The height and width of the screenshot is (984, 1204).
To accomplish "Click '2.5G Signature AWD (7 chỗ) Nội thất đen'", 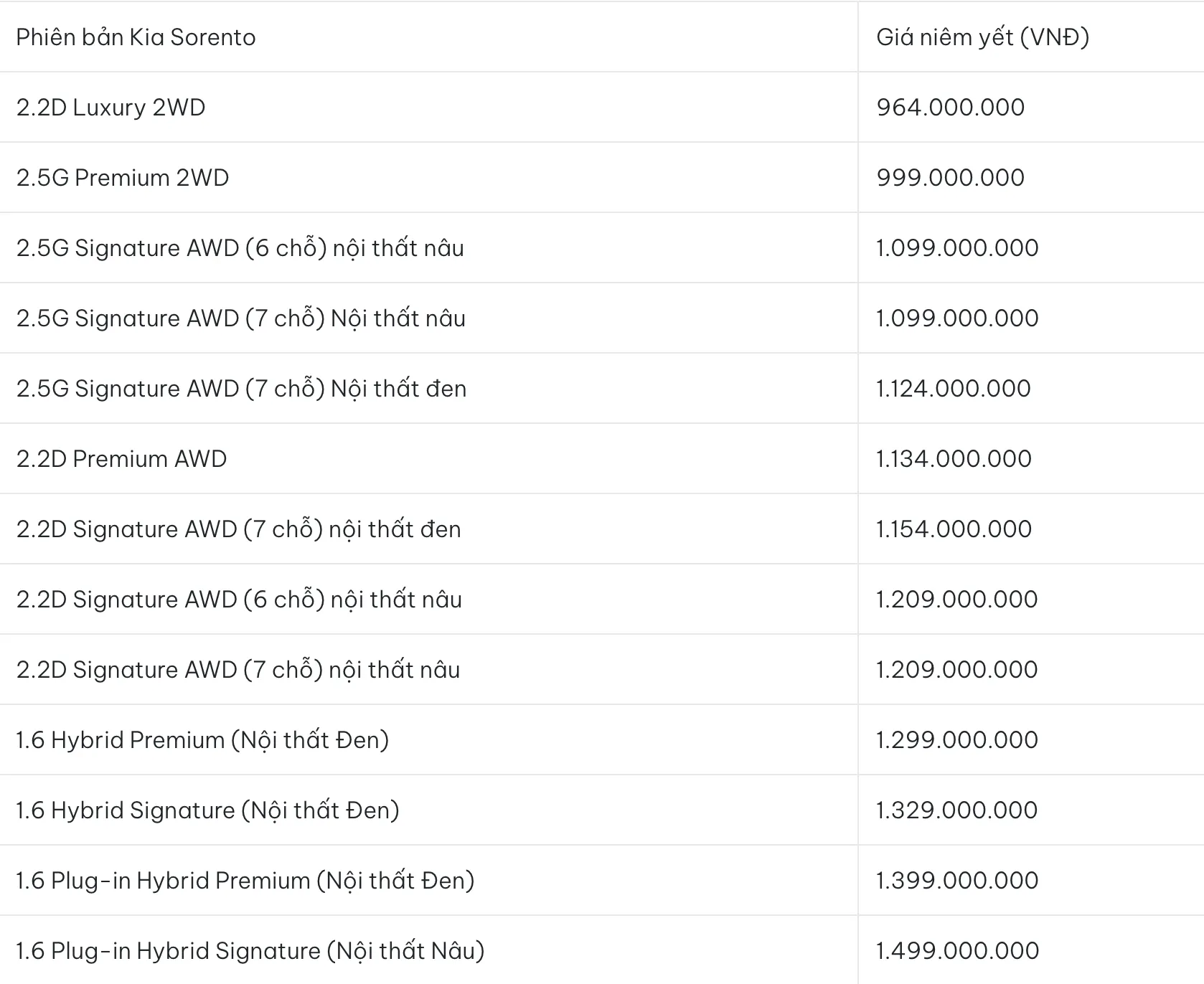I will click(242, 389).
